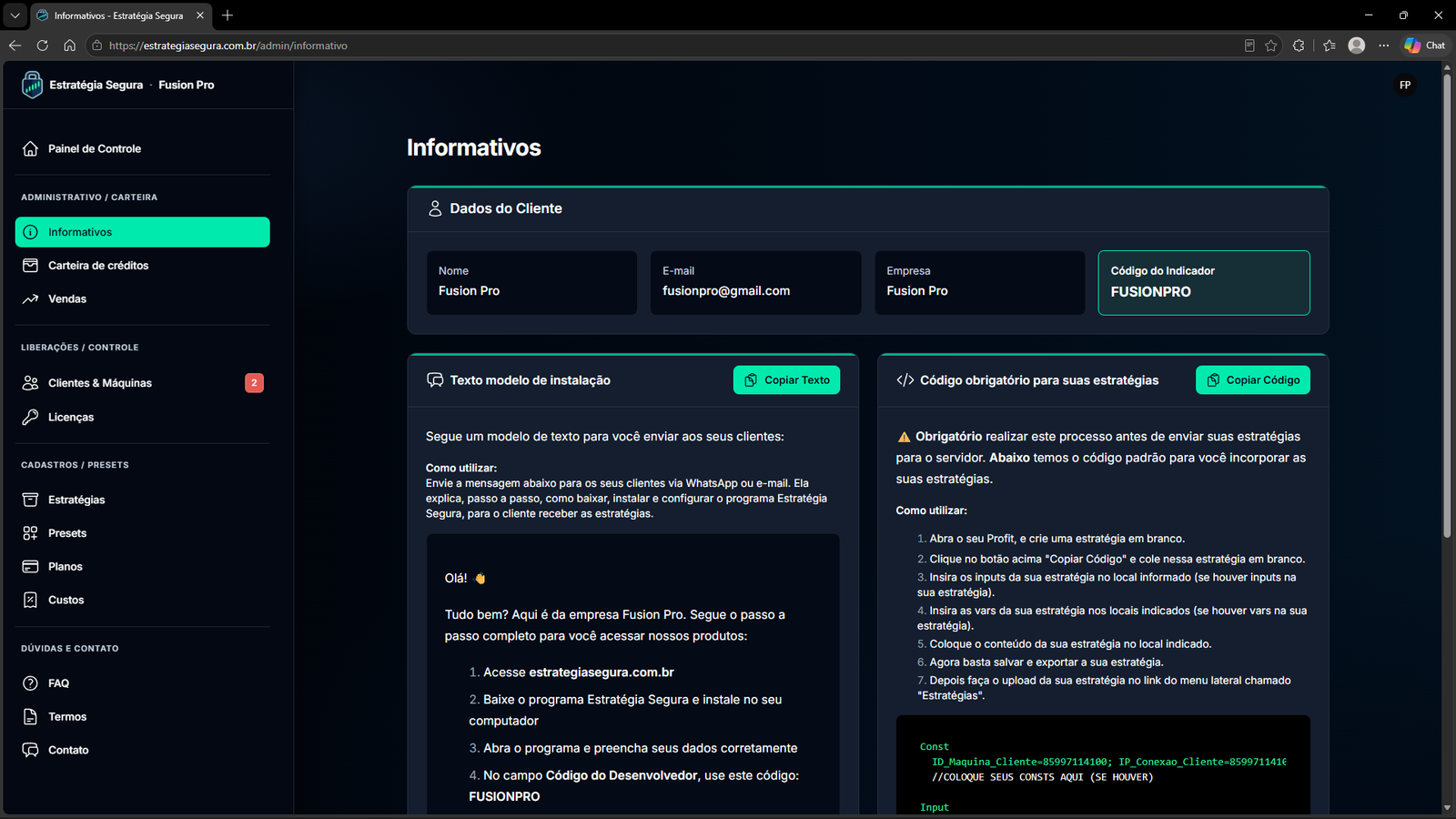Screen dimensions: 1456x819
Task: Click the Informativos browser tab
Action: (x=119, y=15)
